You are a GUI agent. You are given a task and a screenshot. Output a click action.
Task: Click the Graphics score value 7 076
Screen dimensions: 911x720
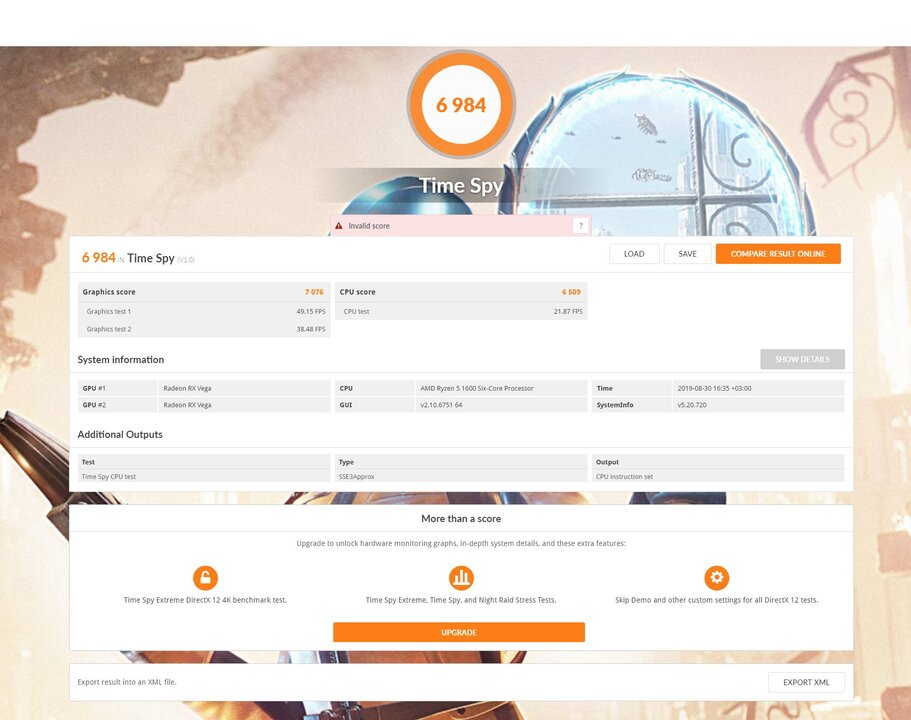314,292
